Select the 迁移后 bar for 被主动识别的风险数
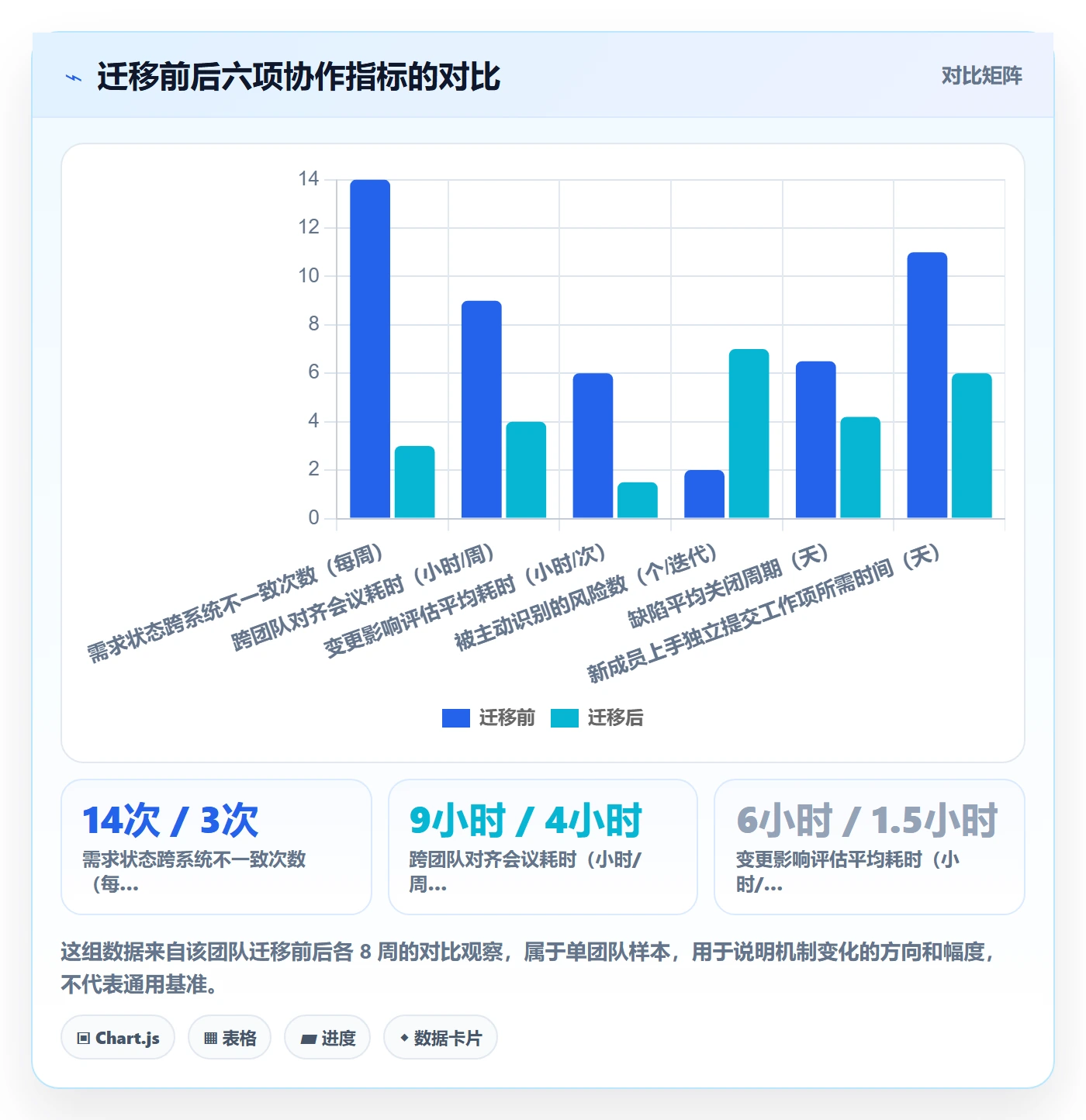This screenshot has width=1086, height=1120. pos(749,434)
